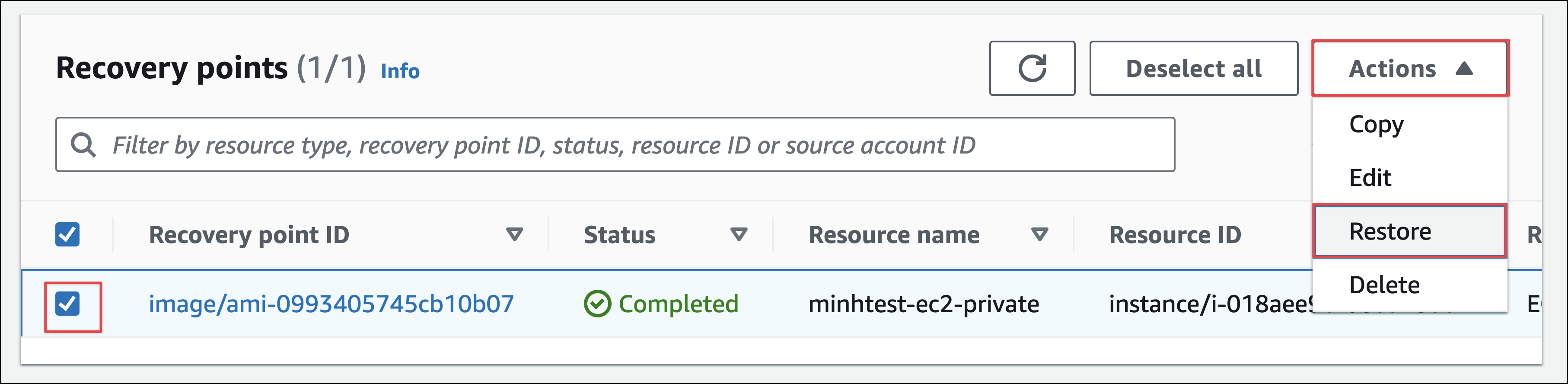Open the Info link beside Recovery points
Screen dimensions: 1568x384
[x=400, y=71]
